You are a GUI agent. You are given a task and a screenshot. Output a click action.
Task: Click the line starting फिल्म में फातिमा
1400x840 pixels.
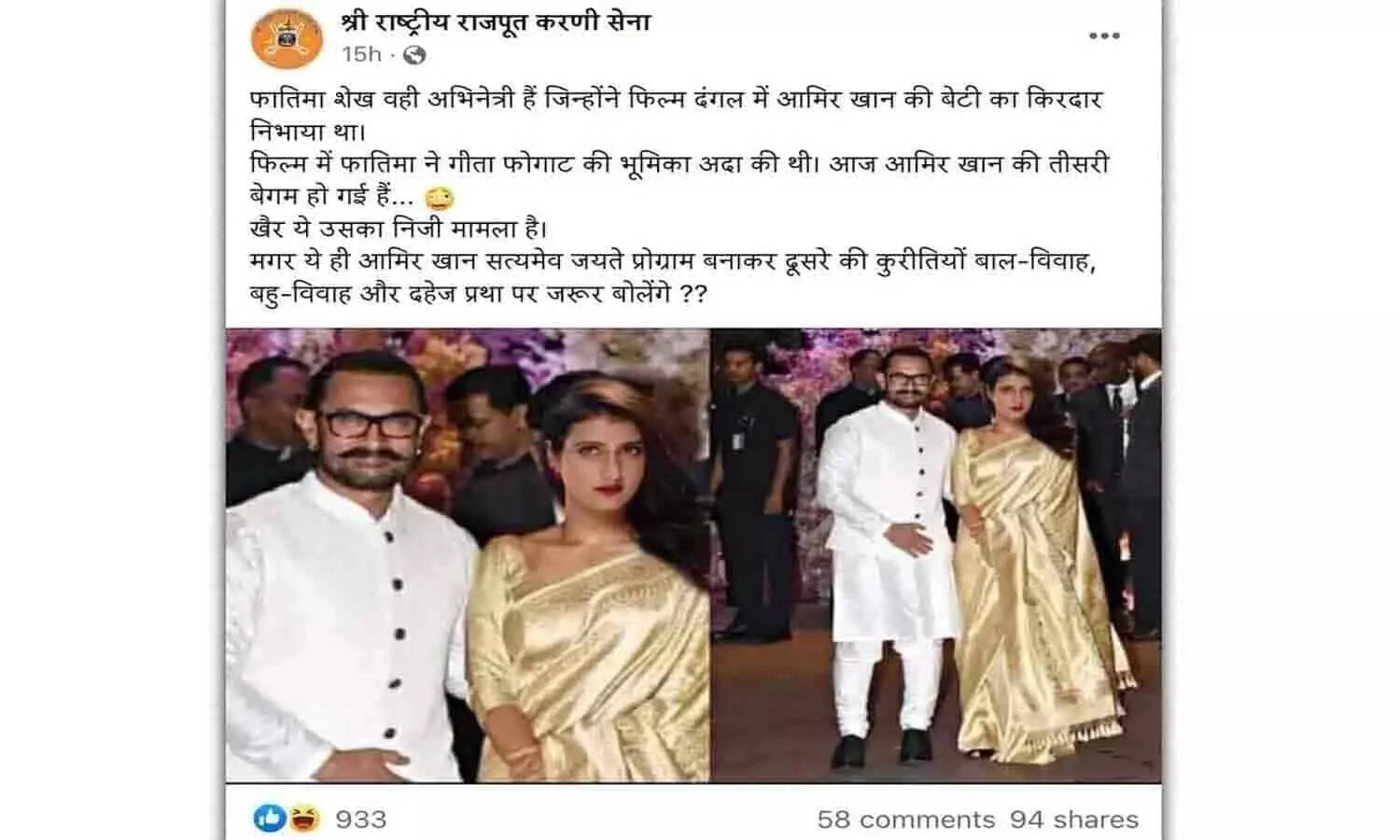pos(679,164)
